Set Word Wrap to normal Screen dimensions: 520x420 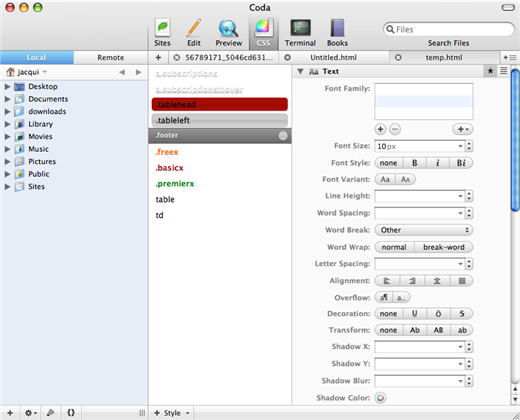point(394,247)
